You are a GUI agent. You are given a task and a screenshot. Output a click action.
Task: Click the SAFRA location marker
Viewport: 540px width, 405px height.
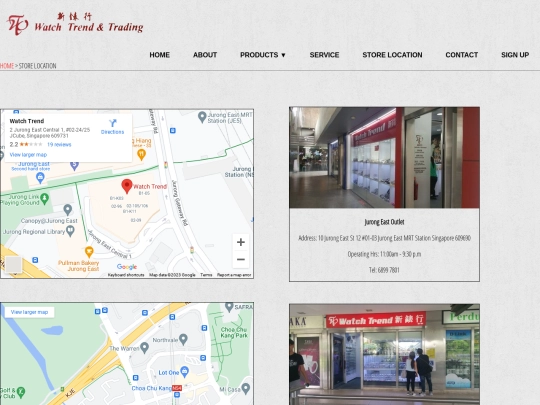point(229,307)
